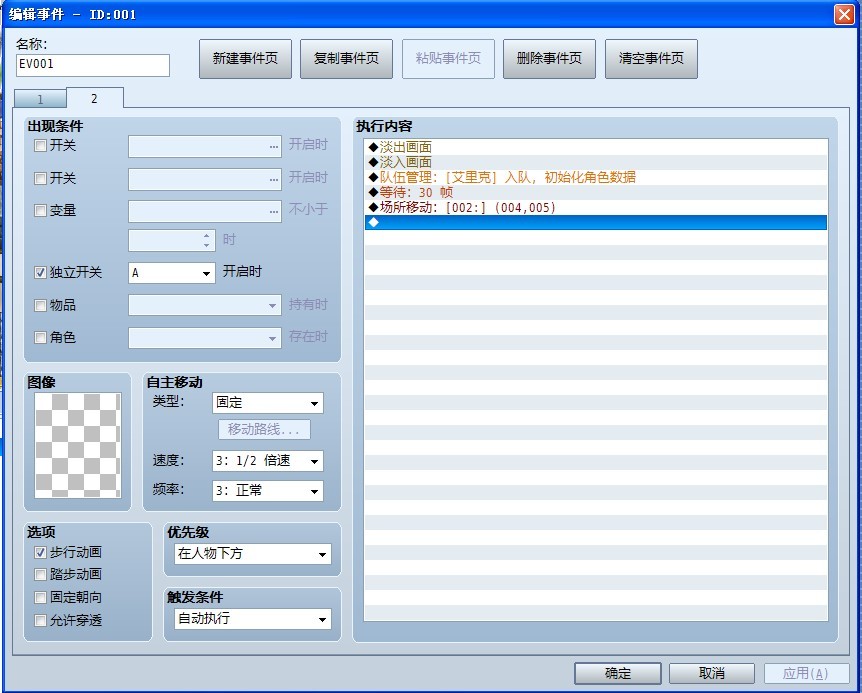Open the 优先级 在人物下方 dropdown
This screenshot has width=862, height=693.
click(x=253, y=554)
